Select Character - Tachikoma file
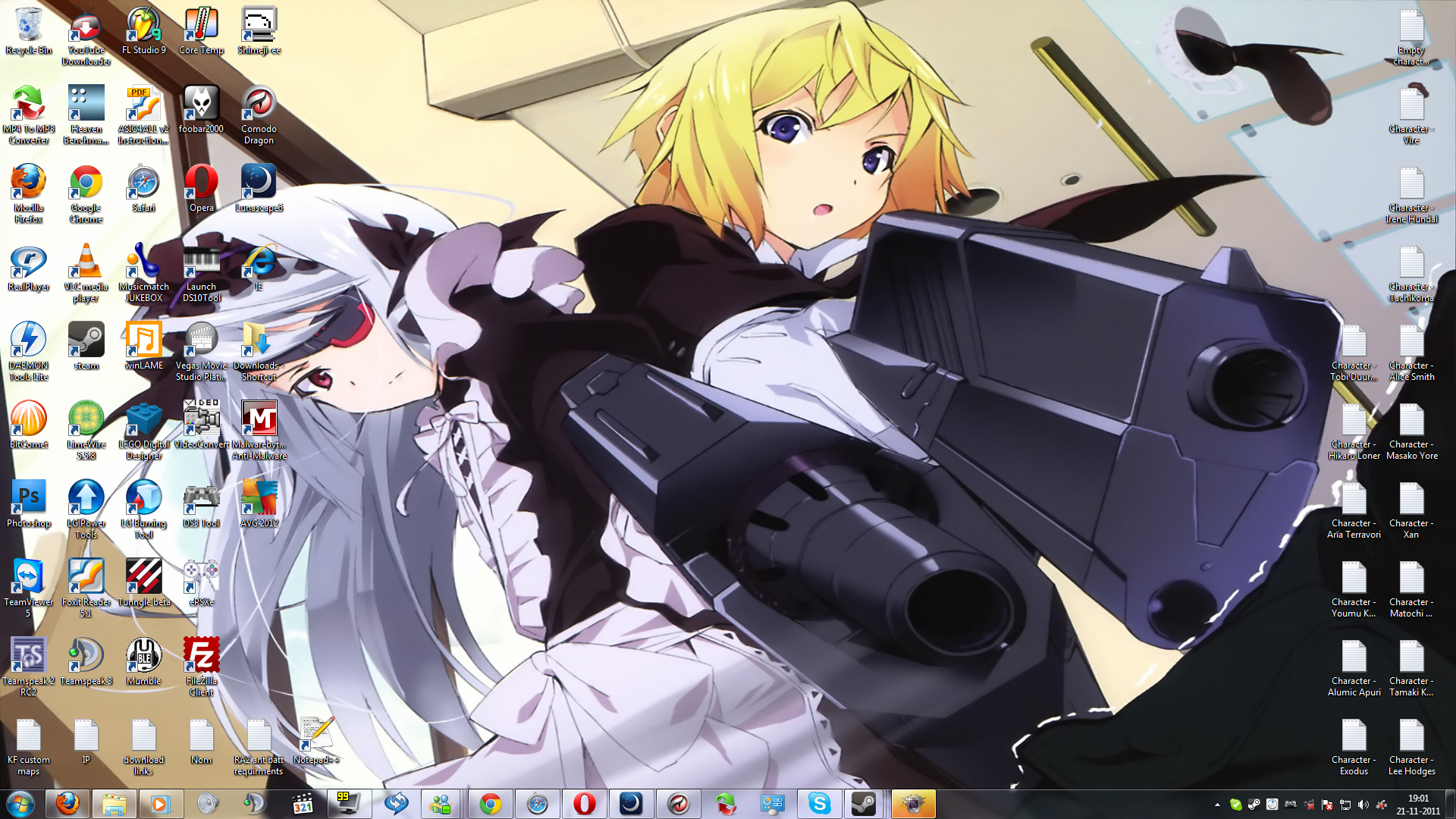This screenshot has width=1456, height=819. (1411, 273)
